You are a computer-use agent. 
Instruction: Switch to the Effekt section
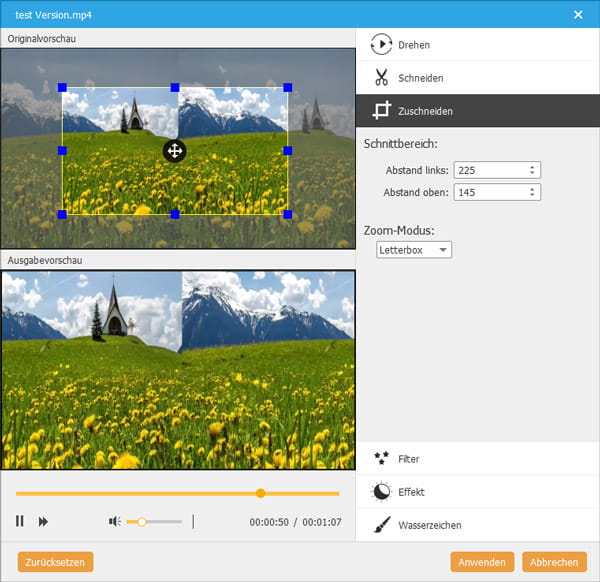pyautogui.click(x=478, y=492)
